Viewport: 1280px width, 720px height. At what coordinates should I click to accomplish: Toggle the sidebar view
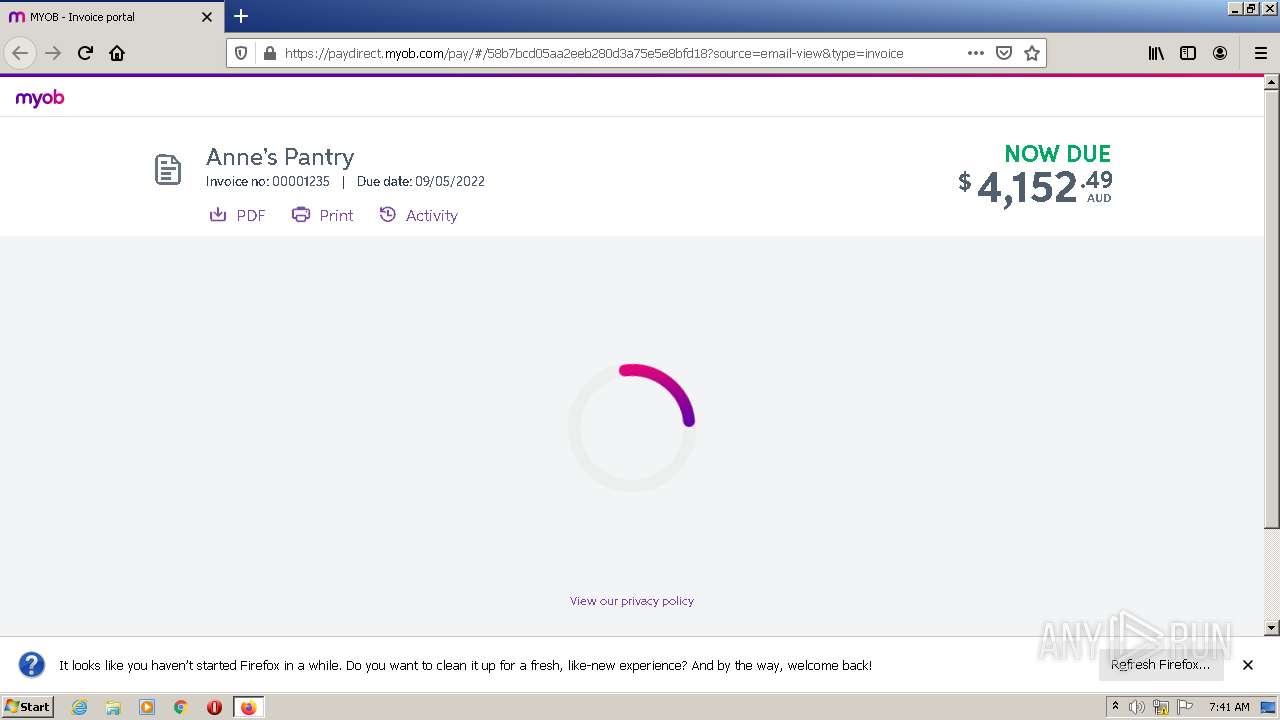(x=1188, y=53)
